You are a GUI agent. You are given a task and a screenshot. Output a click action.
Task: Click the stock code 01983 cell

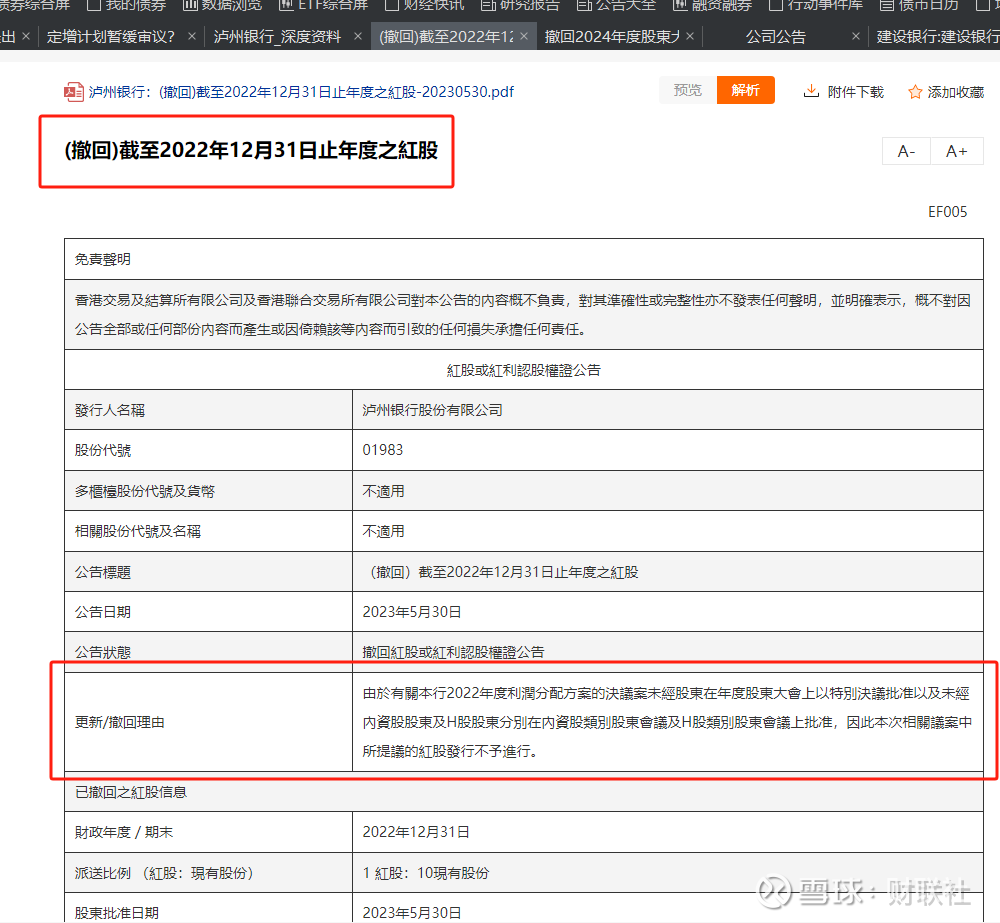[x=668, y=450]
